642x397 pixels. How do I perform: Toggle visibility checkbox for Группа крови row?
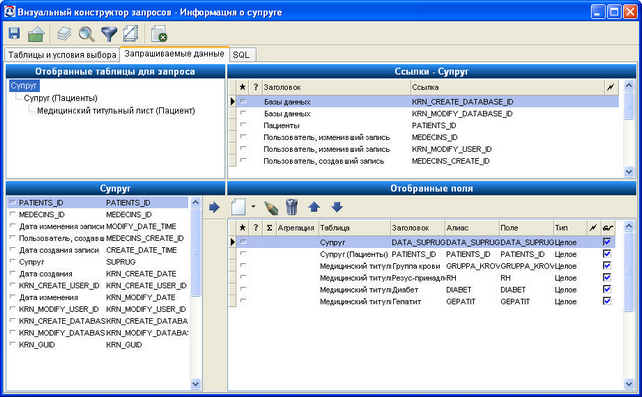607,266
